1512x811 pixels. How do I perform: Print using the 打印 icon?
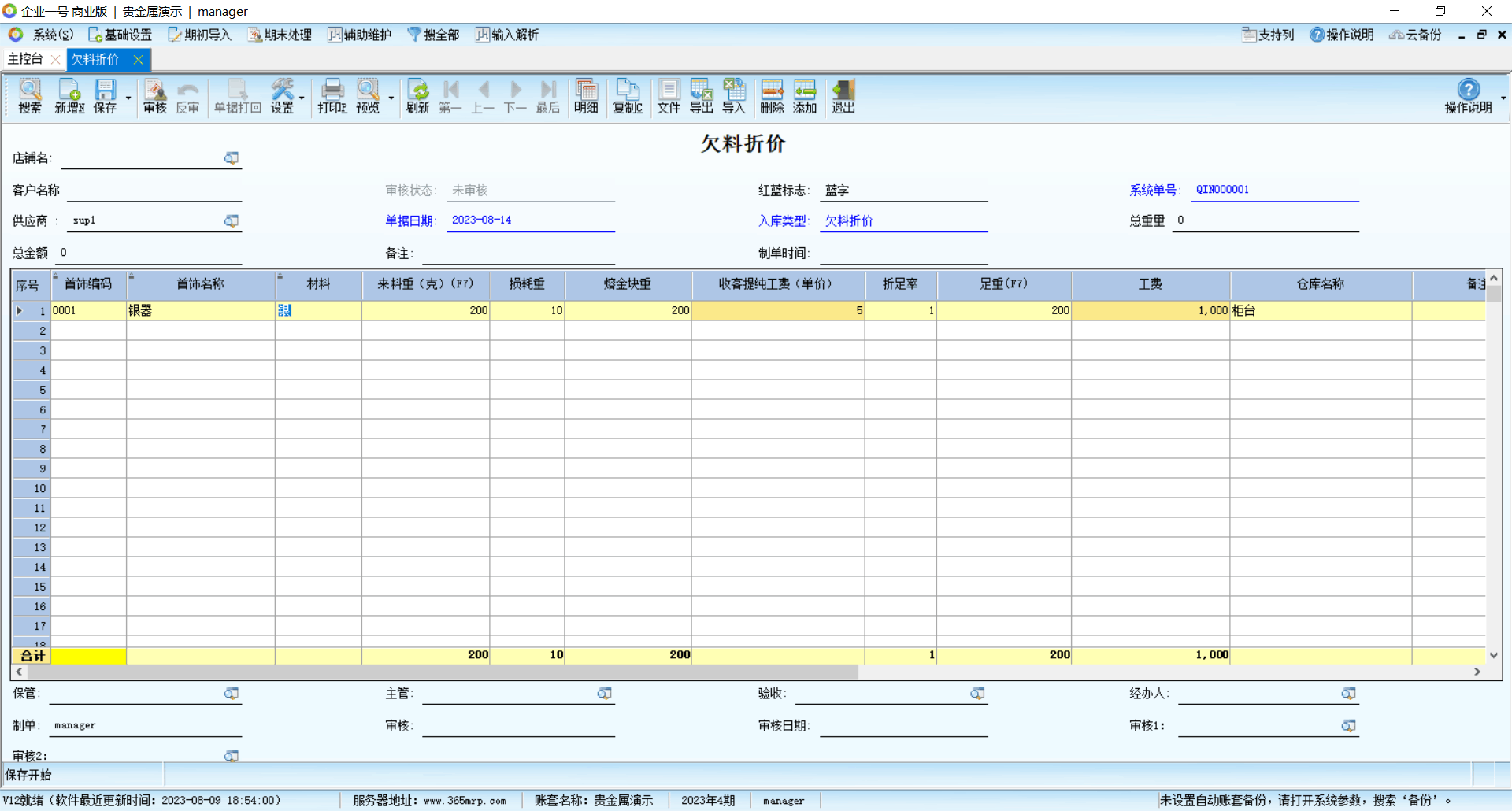(x=332, y=97)
